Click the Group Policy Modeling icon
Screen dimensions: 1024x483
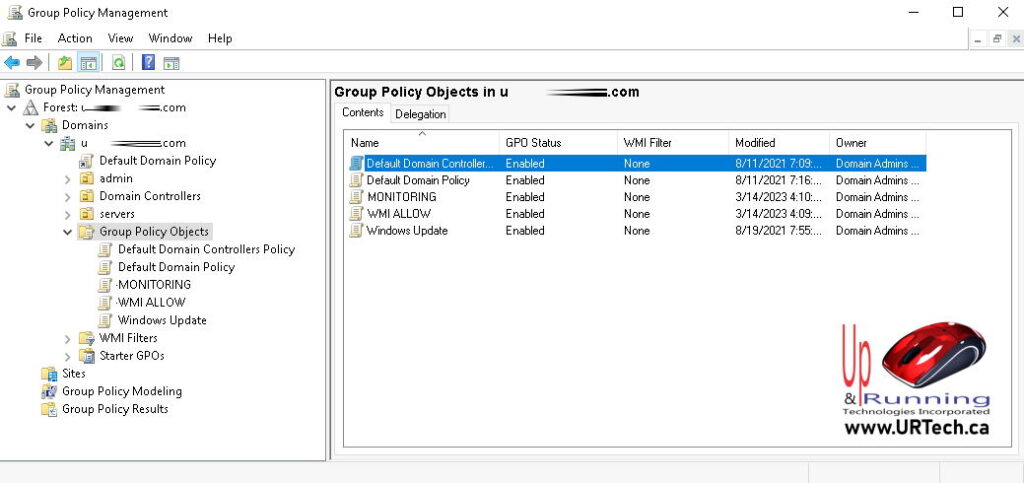pyautogui.click(x=49, y=391)
